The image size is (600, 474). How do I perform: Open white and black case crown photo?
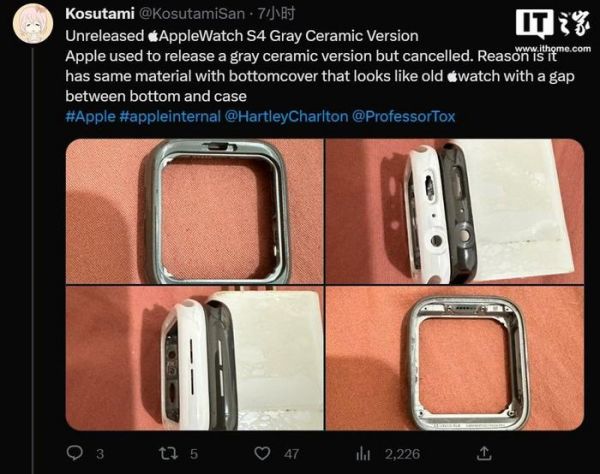[455, 211]
